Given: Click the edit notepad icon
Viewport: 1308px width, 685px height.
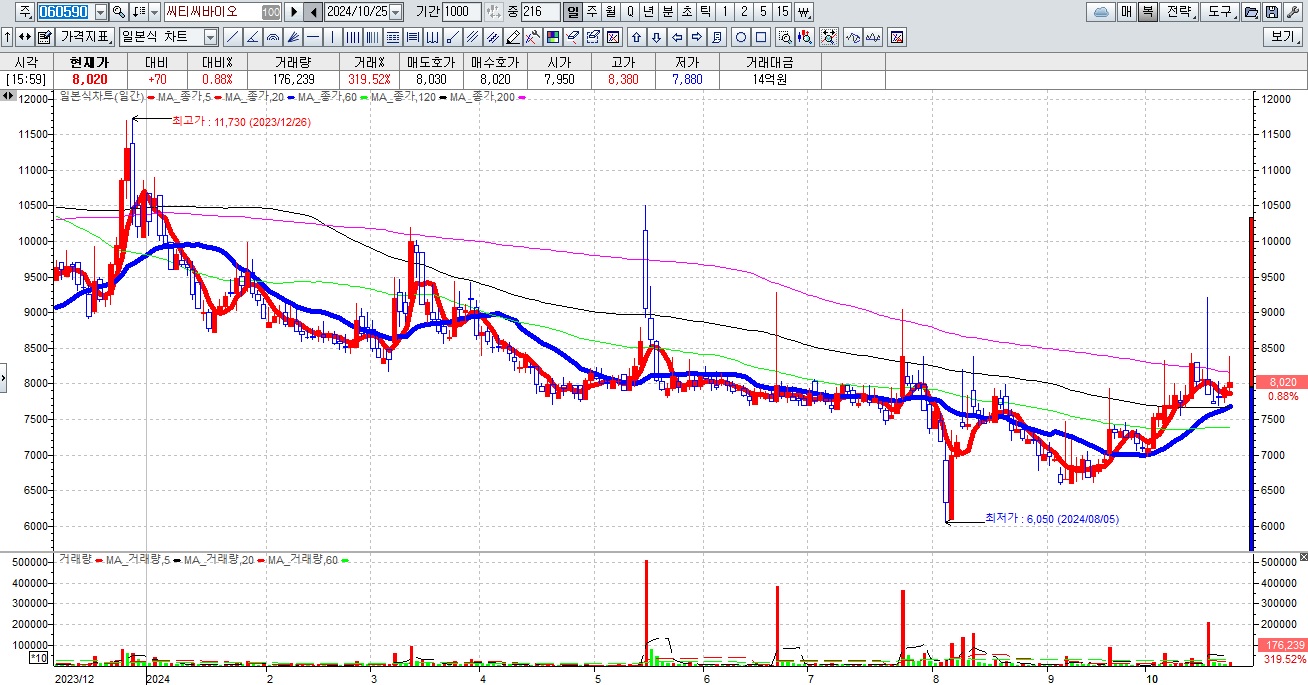Looking at the screenshot, I should (45, 37).
